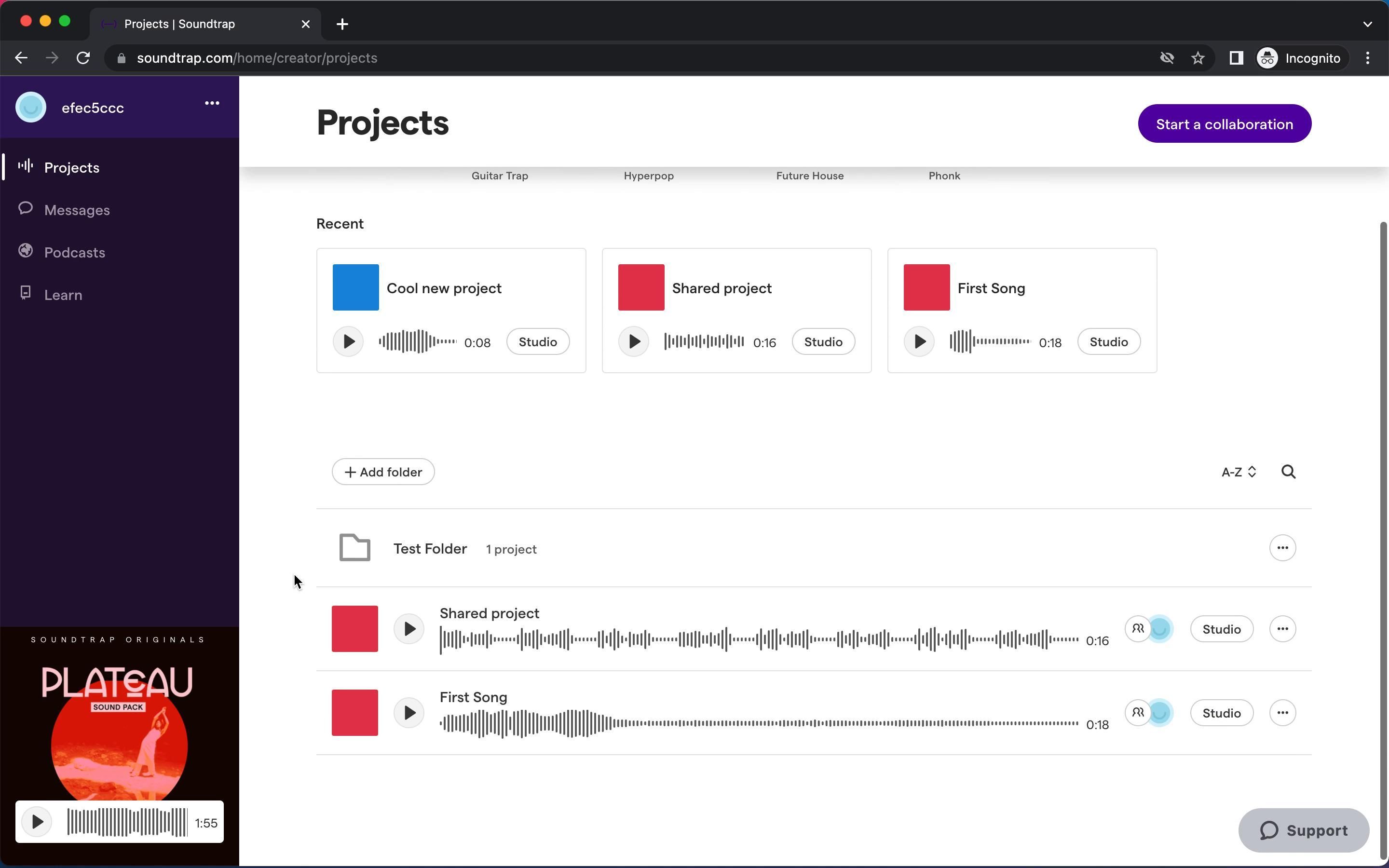Open the A-Z sort dropdown
Screen dimensions: 1389x868
(x=1239, y=472)
